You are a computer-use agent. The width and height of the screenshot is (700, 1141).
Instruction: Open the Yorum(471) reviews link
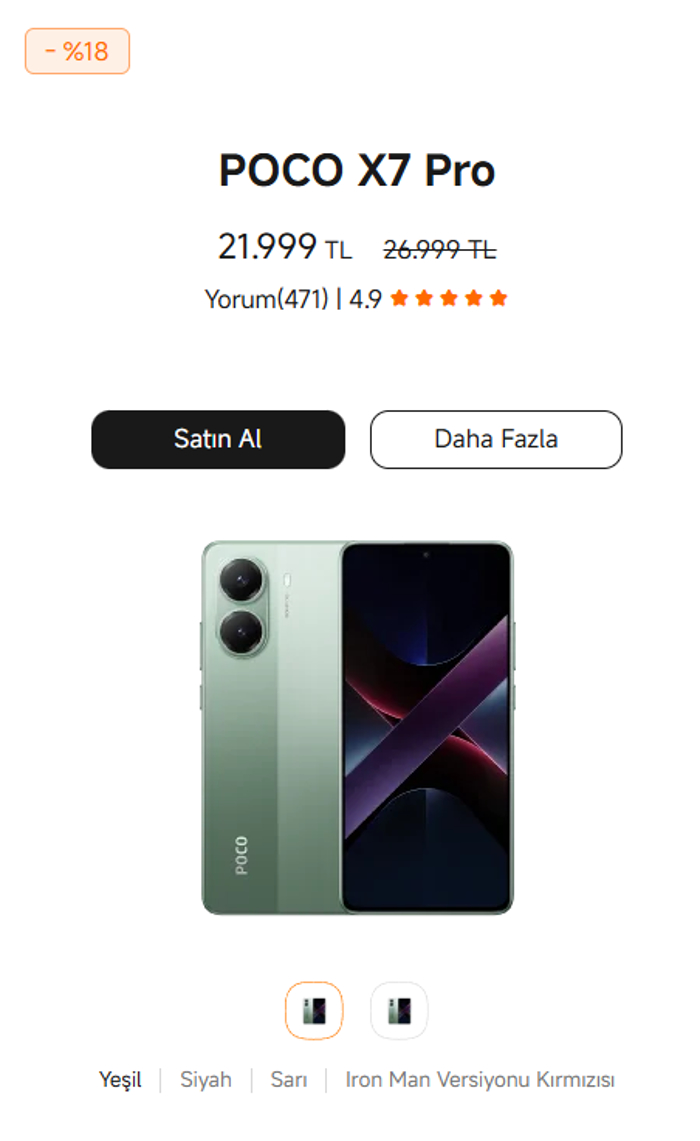point(266,299)
